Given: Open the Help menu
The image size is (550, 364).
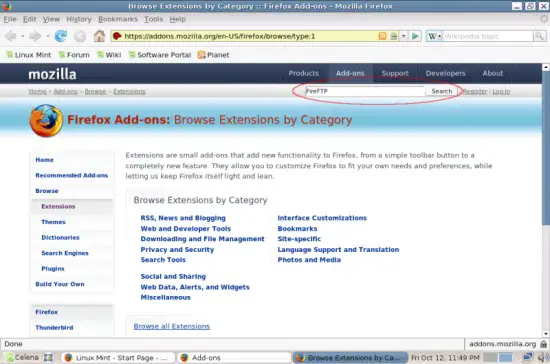Looking at the screenshot, I should (x=178, y=19).
